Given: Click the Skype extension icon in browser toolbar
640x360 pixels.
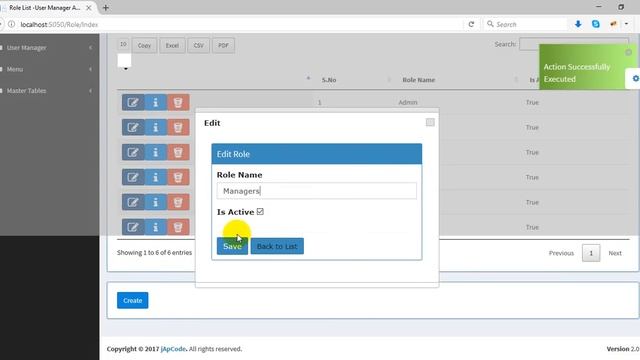Looking at the screenshot, I should pos(596,24).
